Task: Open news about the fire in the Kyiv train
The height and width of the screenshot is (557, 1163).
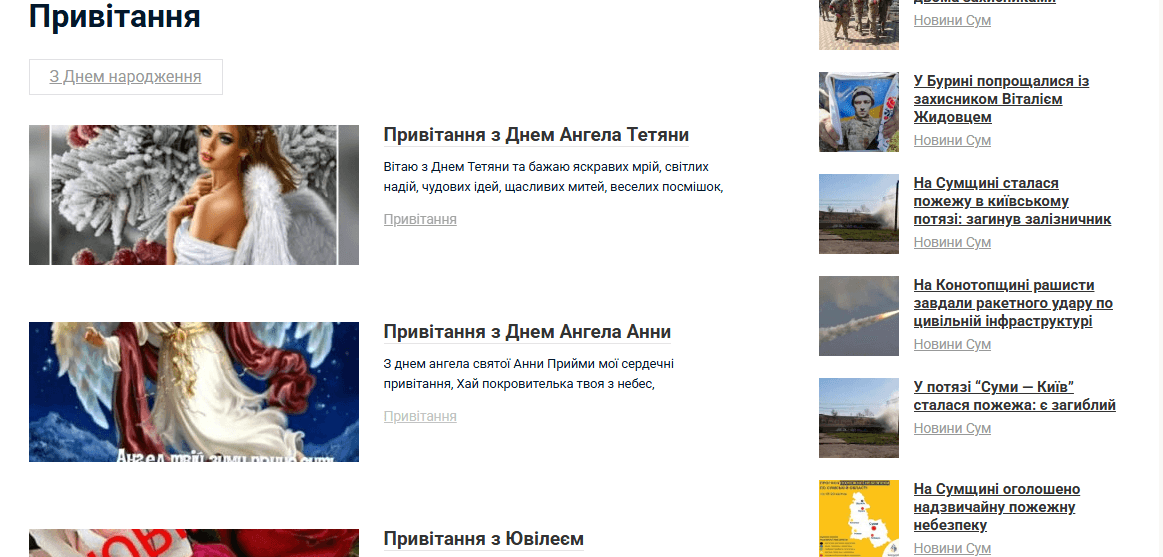Action: [x=1012, y=201]
